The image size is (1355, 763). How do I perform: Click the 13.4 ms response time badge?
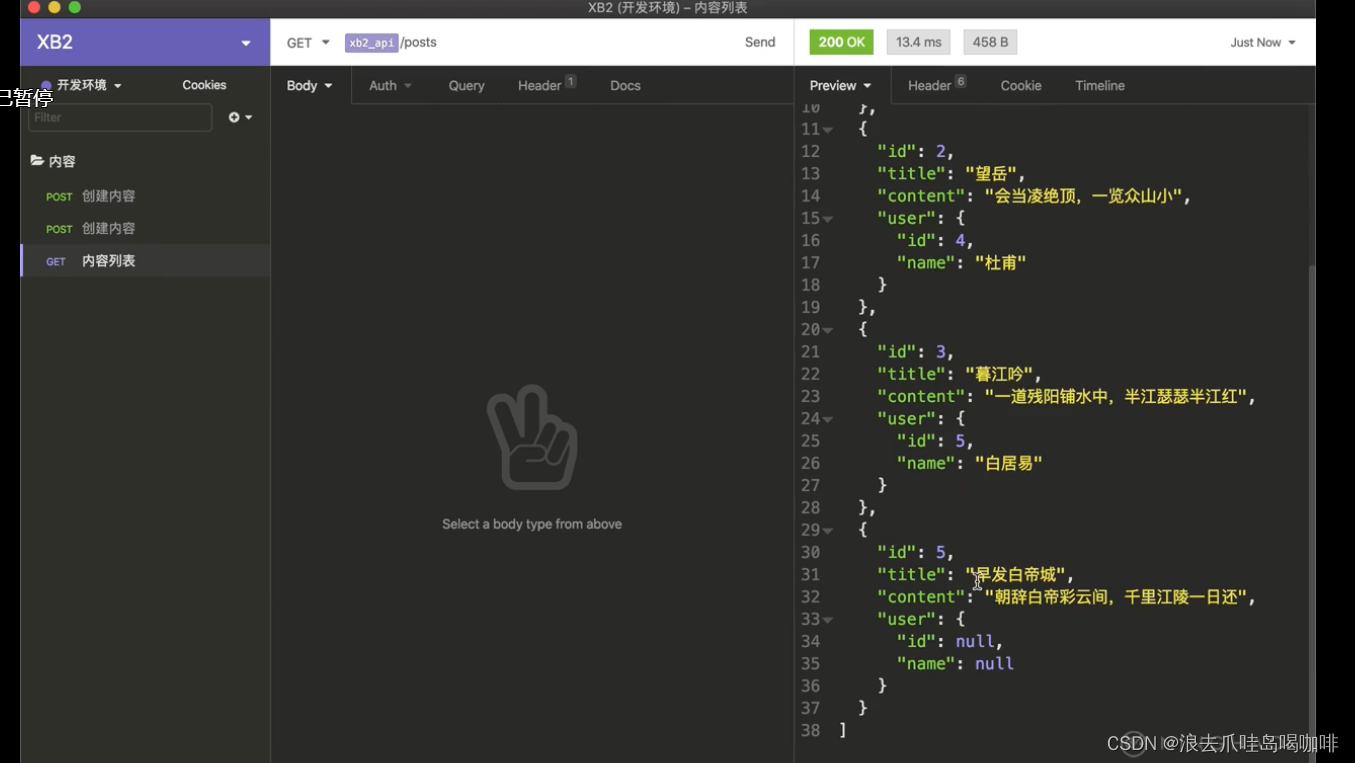[x=918, y=42]
